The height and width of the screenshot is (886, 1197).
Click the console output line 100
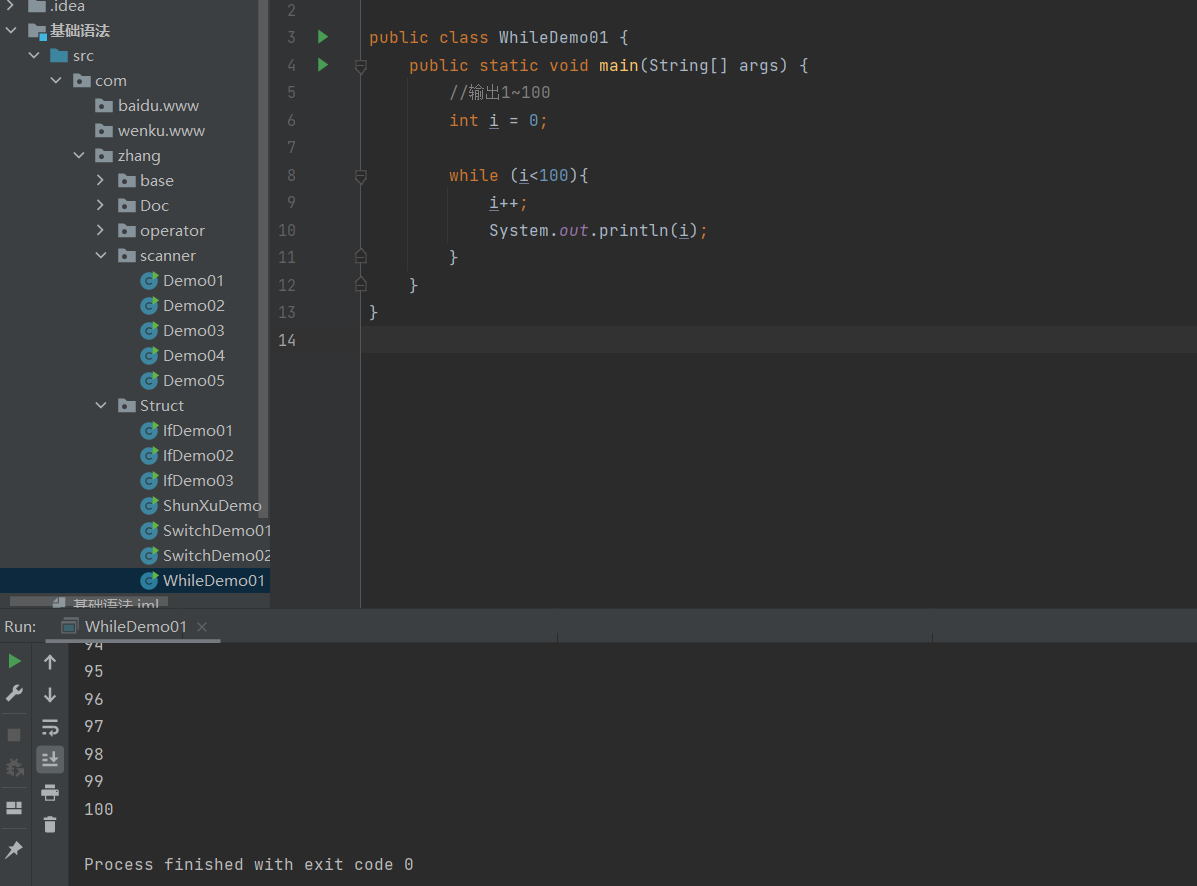98,809
